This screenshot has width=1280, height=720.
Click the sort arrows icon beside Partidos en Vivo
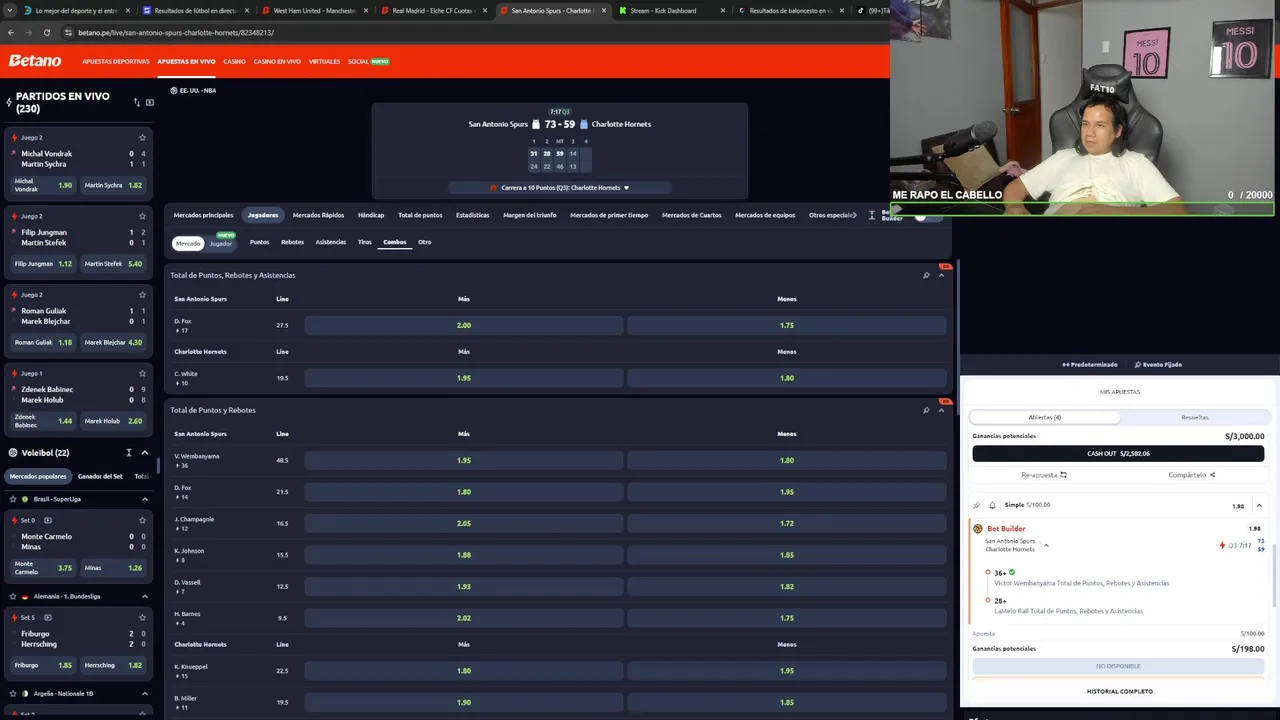pyautogui.click(x=137, y=102)
